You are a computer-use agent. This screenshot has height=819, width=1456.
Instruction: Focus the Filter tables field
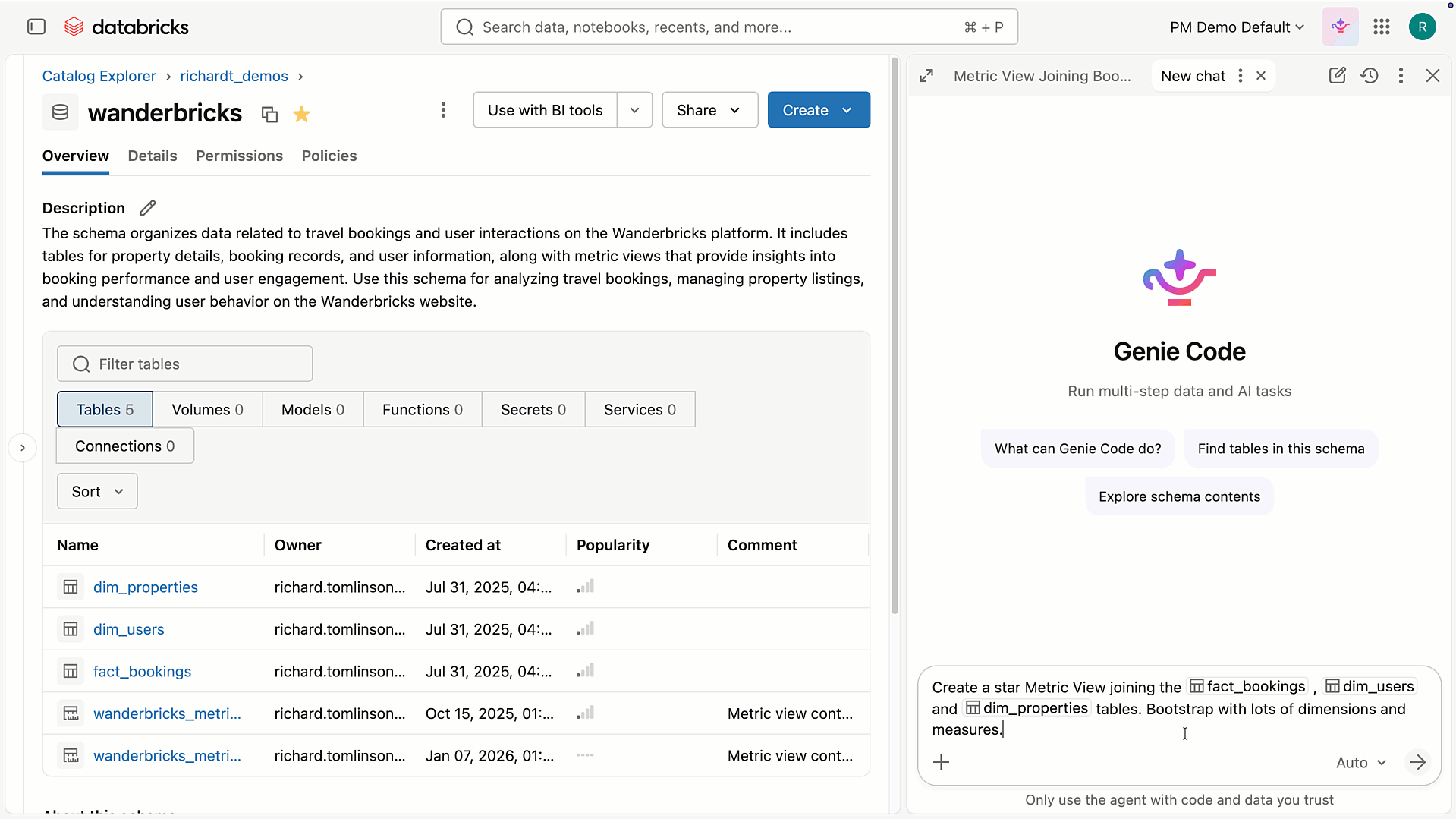click(x=184, y=364)
